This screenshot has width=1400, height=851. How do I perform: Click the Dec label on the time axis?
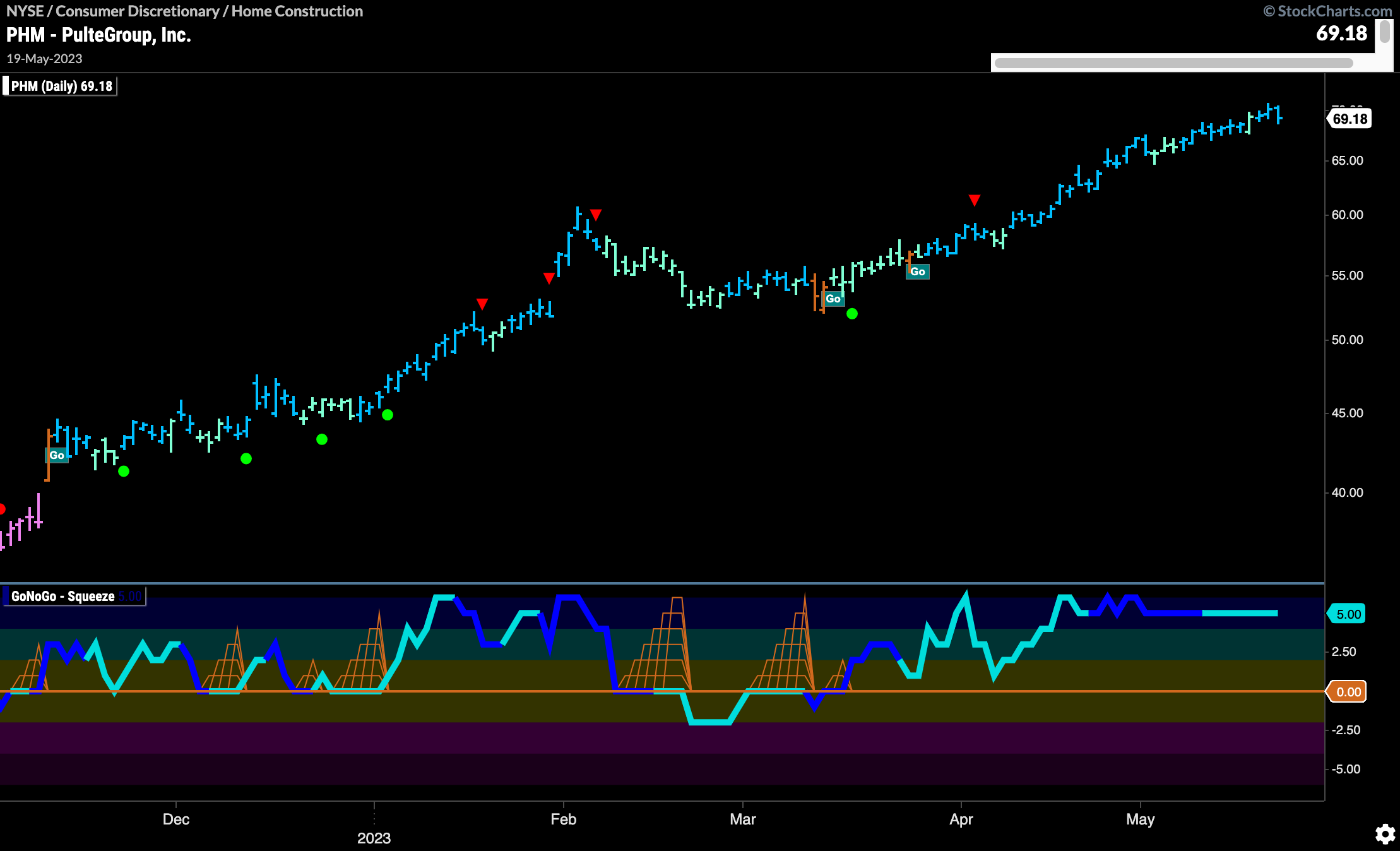[175, 819]
